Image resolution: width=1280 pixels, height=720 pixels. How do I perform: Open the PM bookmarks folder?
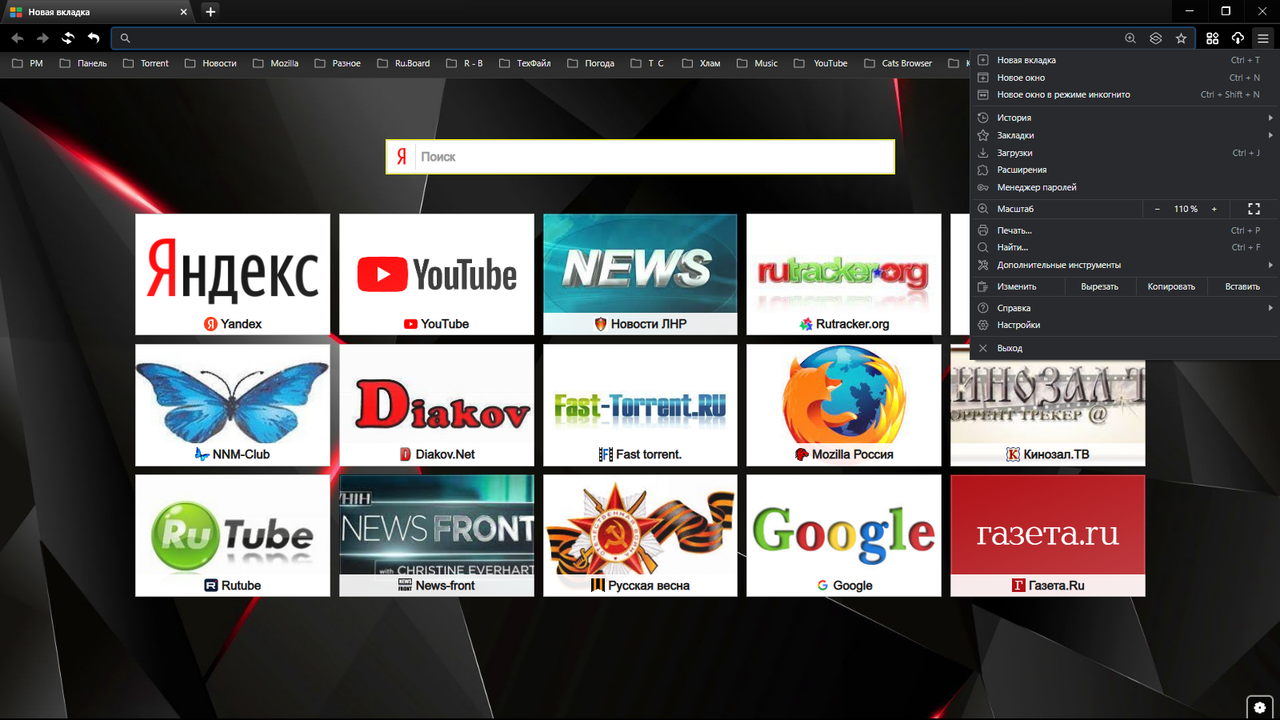(x=27, y=63)
